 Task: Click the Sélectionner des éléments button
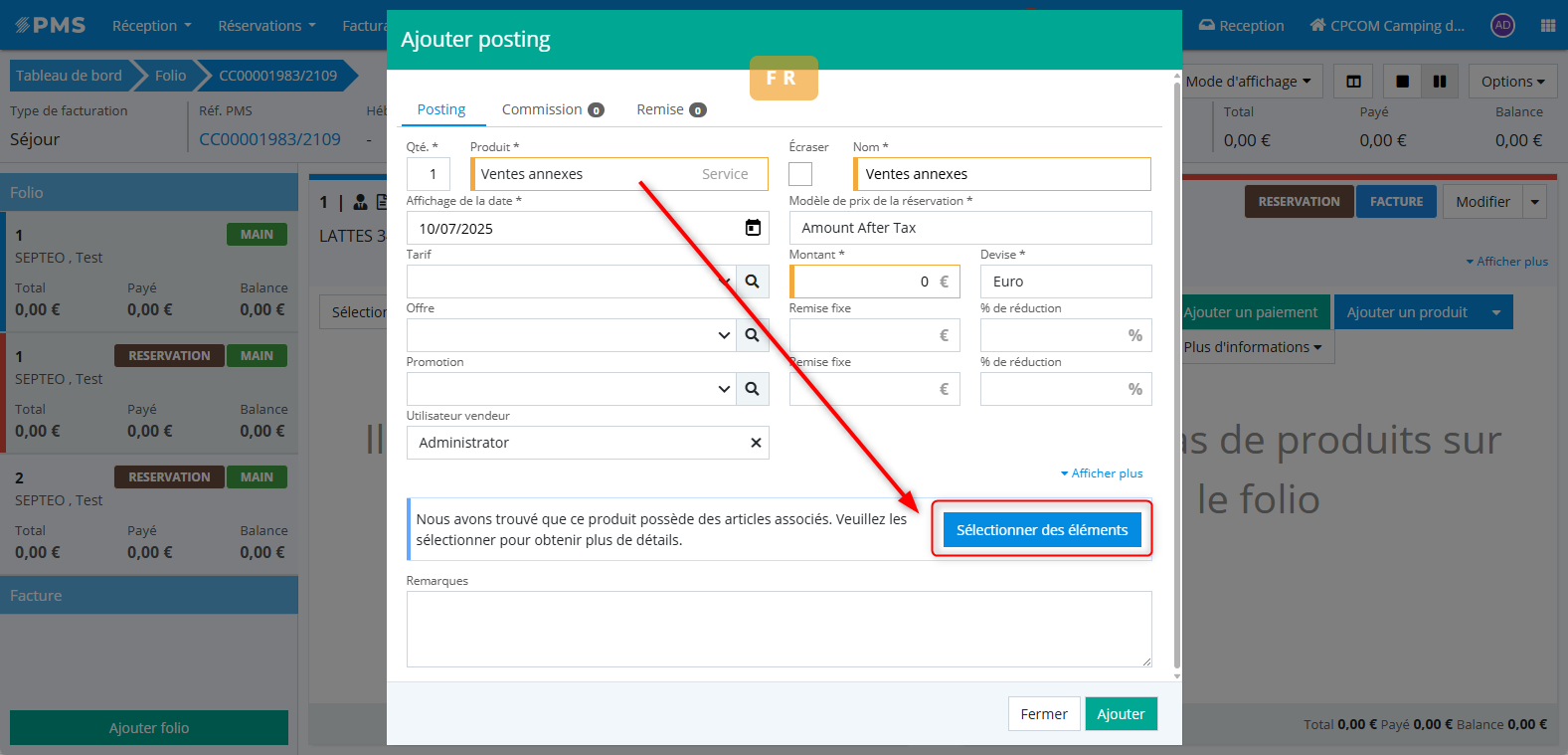[x=1042, y=530]
